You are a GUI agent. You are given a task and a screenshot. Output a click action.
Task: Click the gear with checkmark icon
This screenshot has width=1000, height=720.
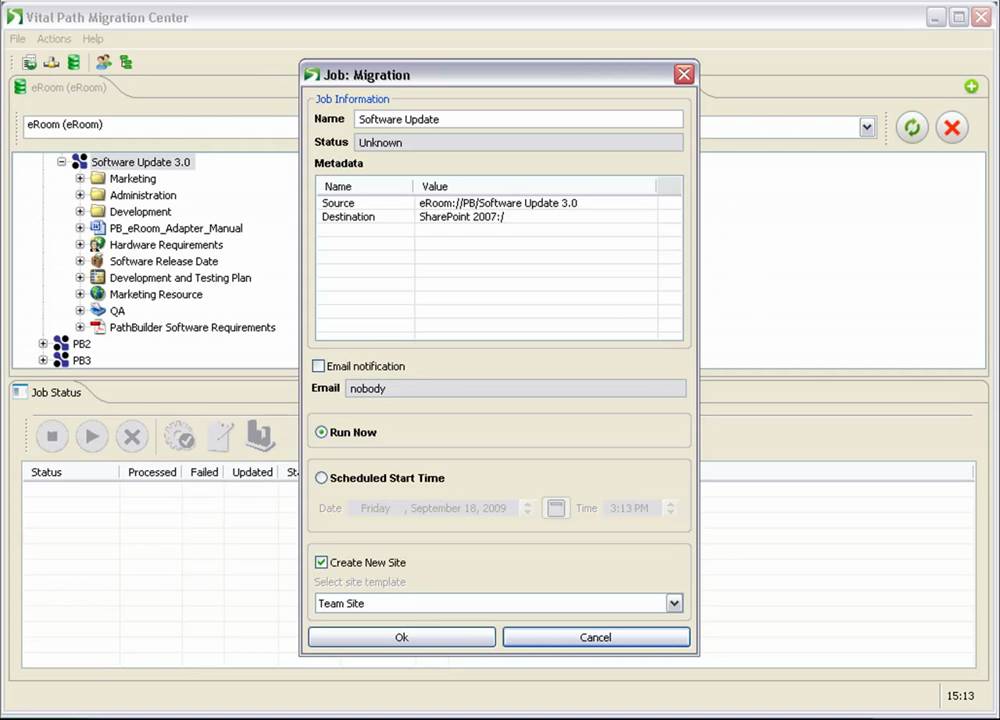click(x=179, y=436)
